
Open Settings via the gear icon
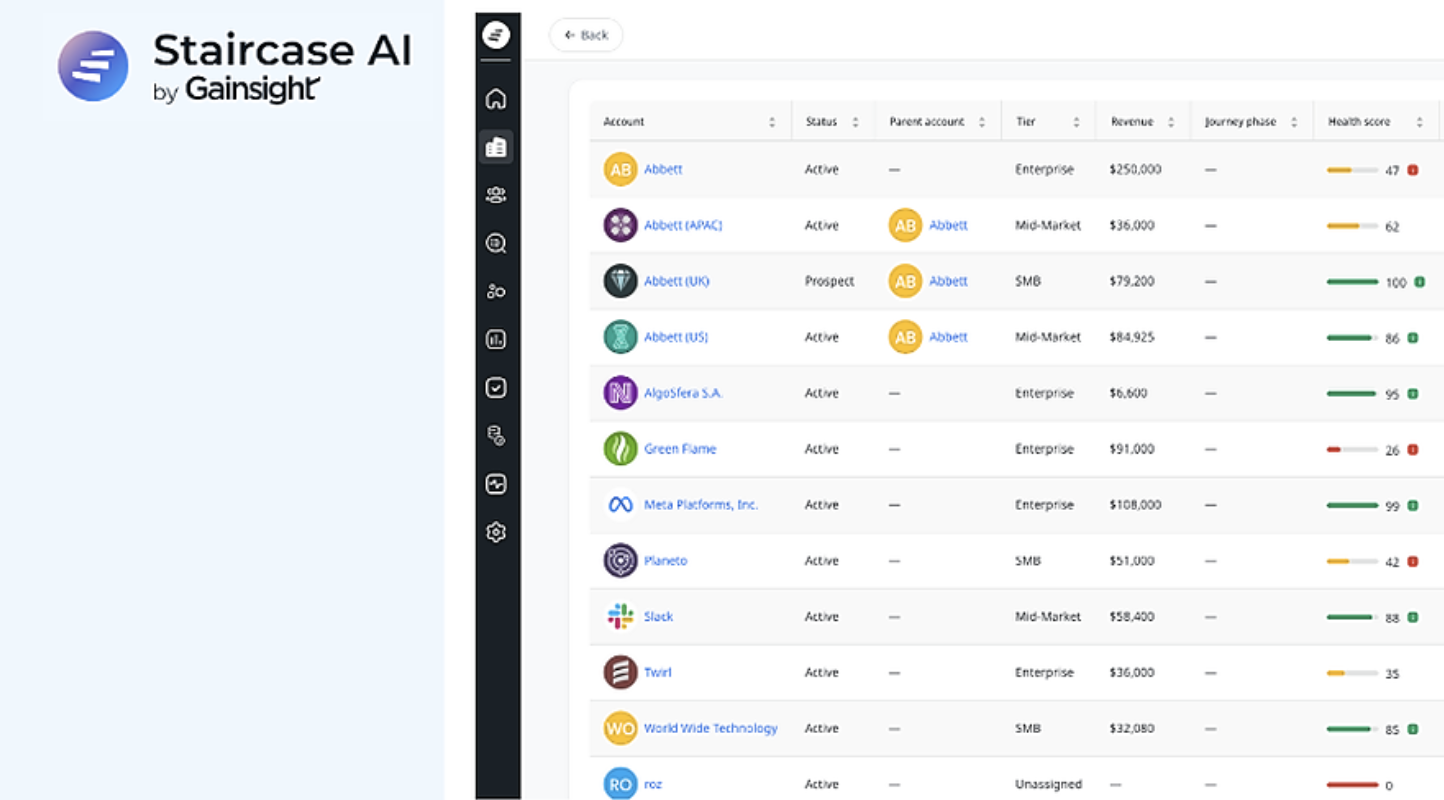click(x=496, y=531)
